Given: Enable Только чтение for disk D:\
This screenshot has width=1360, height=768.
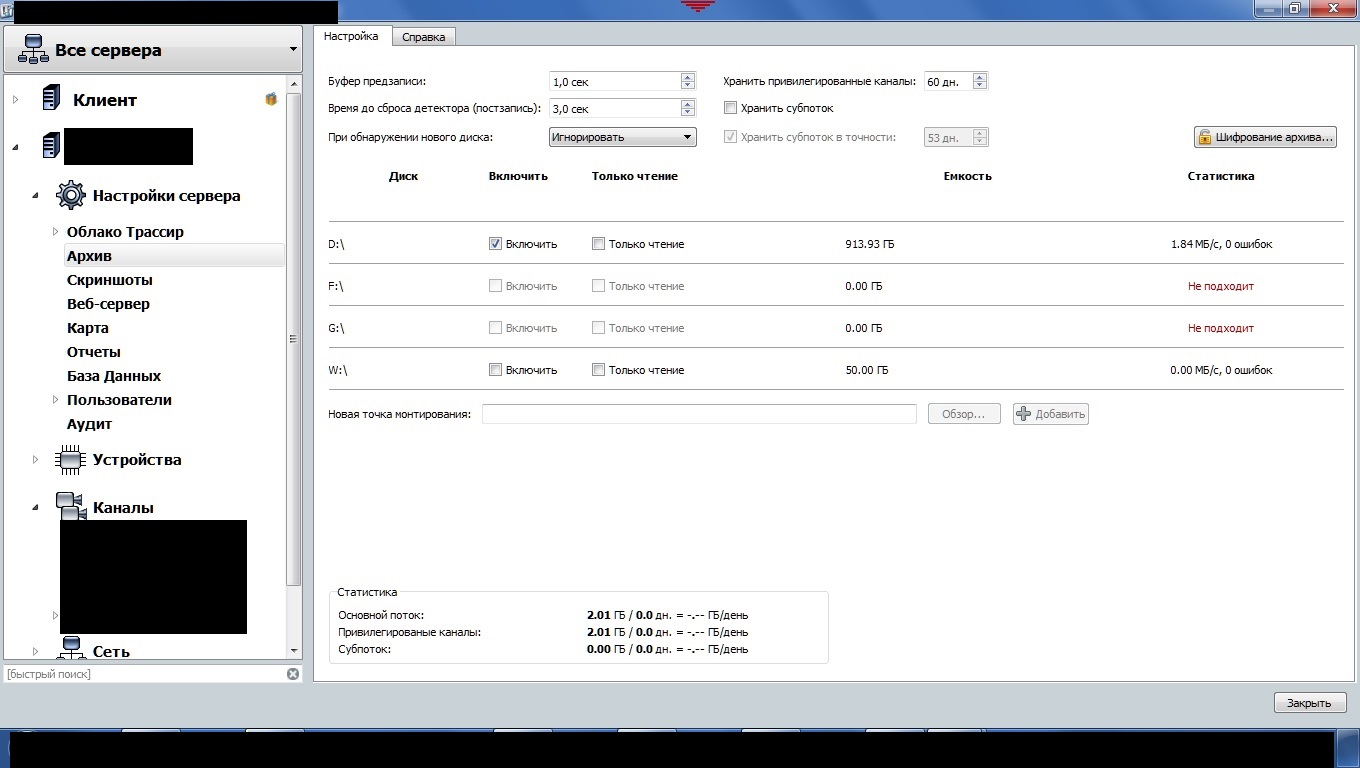Looking at the screenshot, I should pyautogui.click(x=598, y=244).
